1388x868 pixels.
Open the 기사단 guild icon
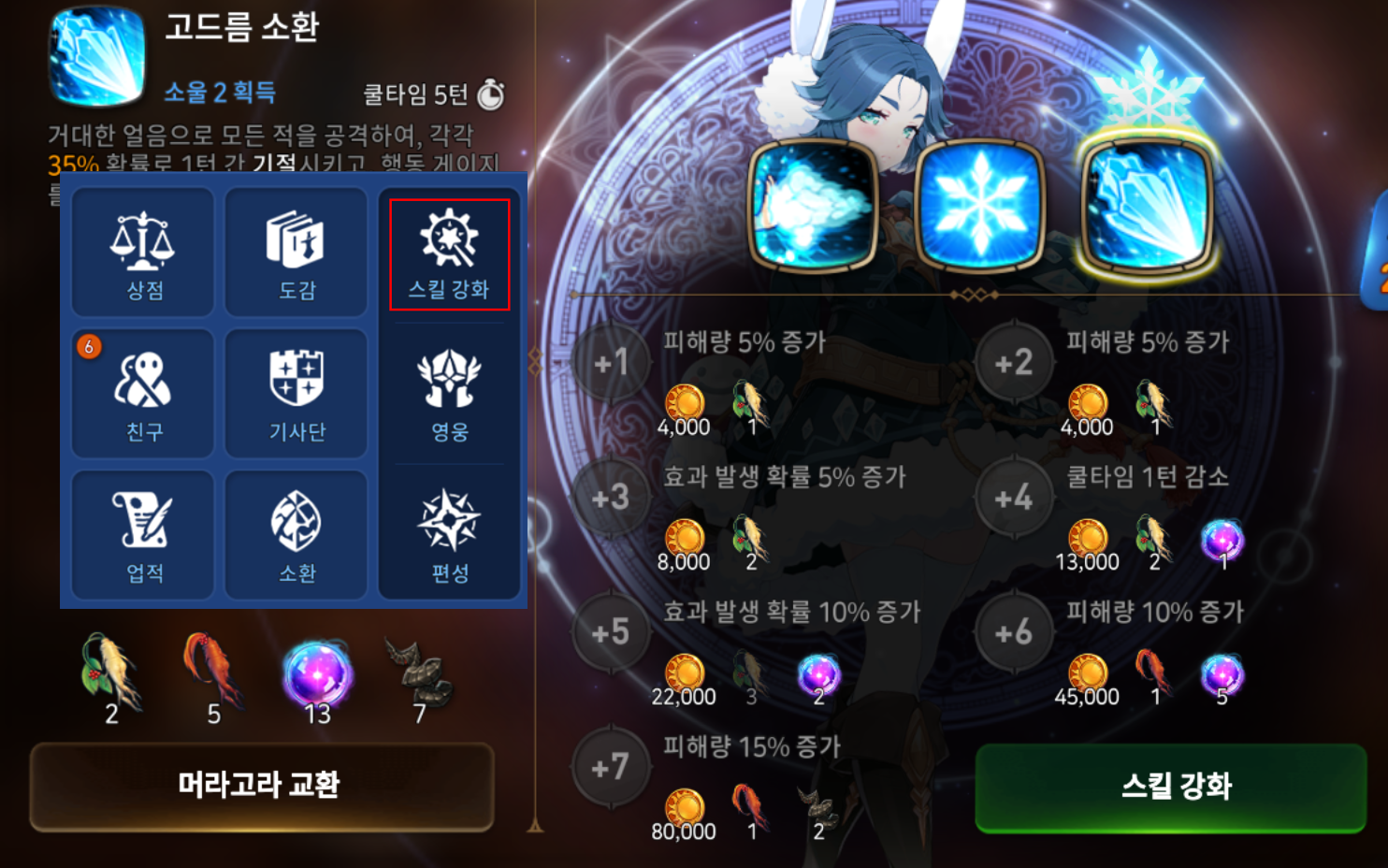pyautogui.click(x=296, y=394)
